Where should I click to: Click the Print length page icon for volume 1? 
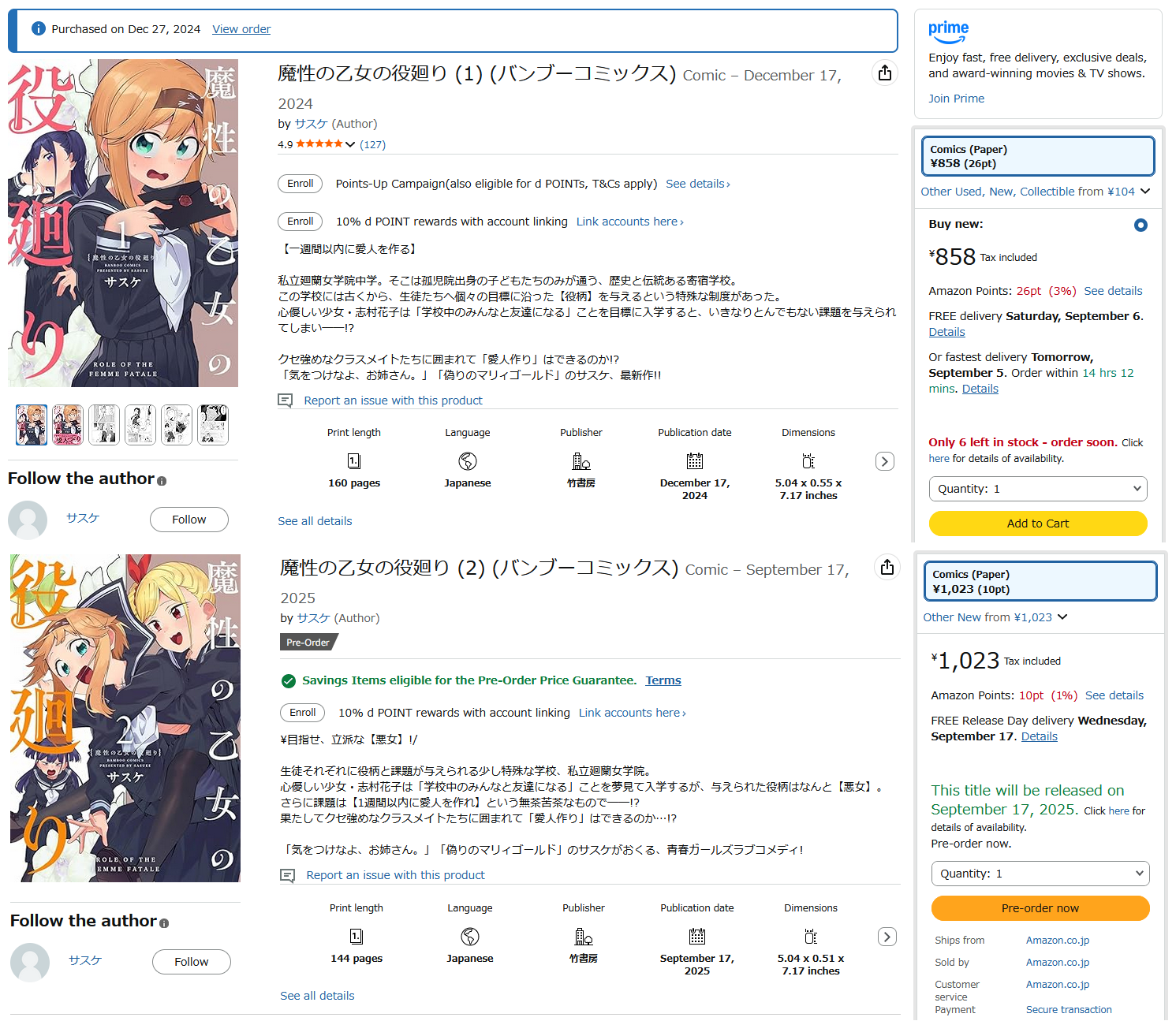click(x=354, y=461)
